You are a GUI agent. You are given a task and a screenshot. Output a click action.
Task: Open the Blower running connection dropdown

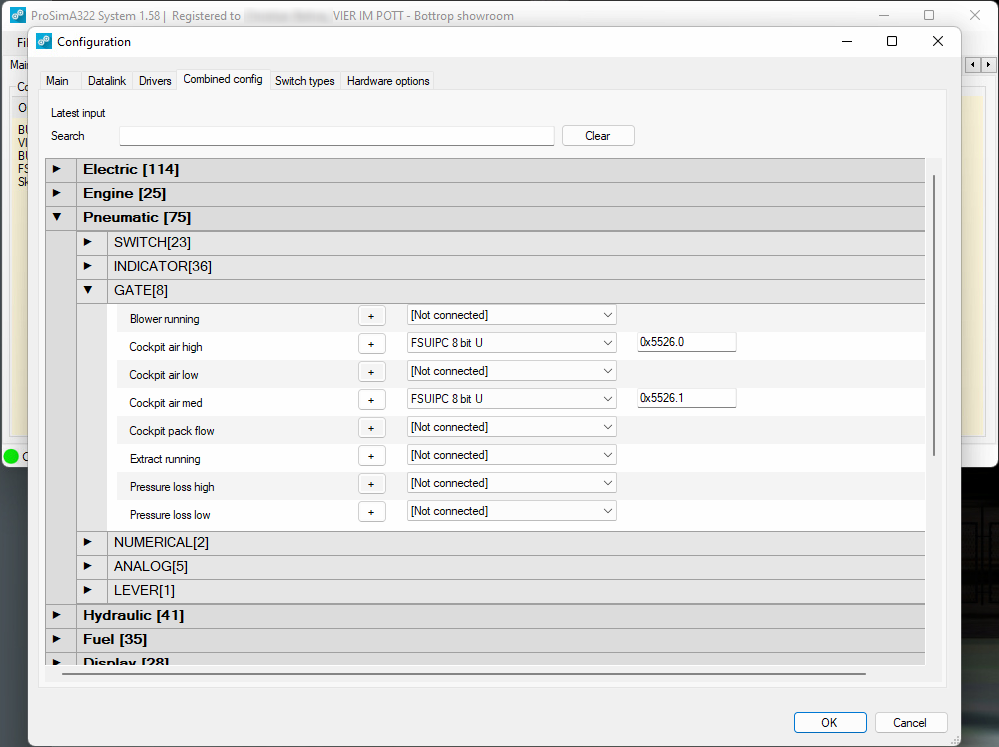tap(511, 315)
